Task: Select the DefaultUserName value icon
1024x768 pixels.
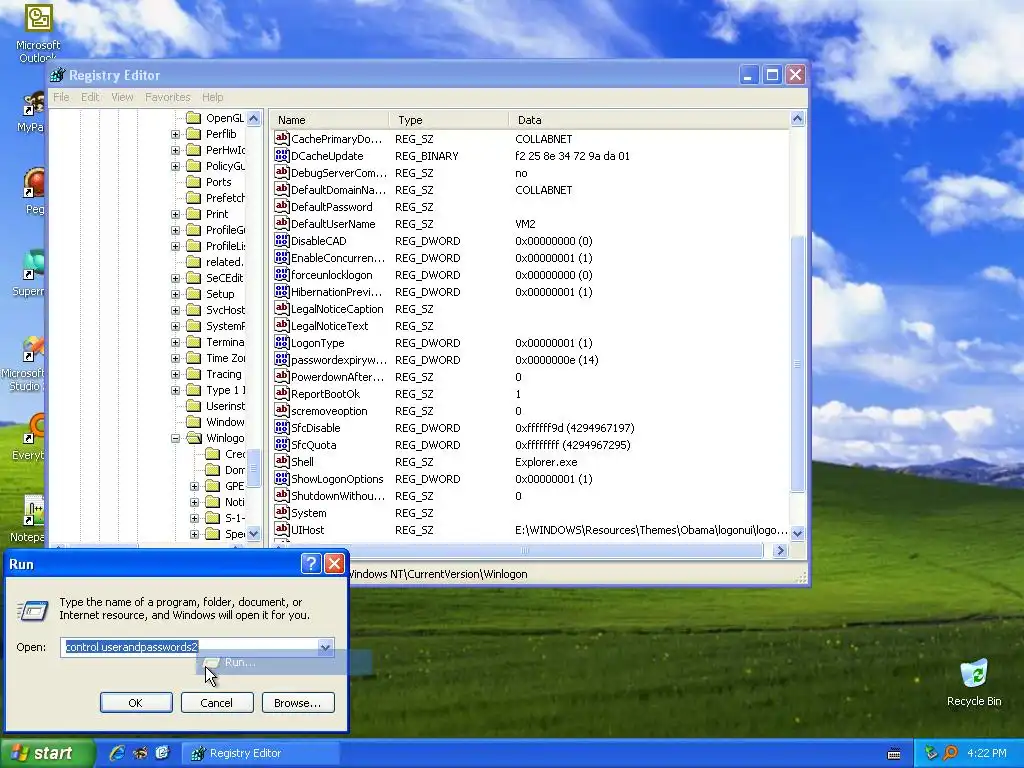Action: [281, 223]
